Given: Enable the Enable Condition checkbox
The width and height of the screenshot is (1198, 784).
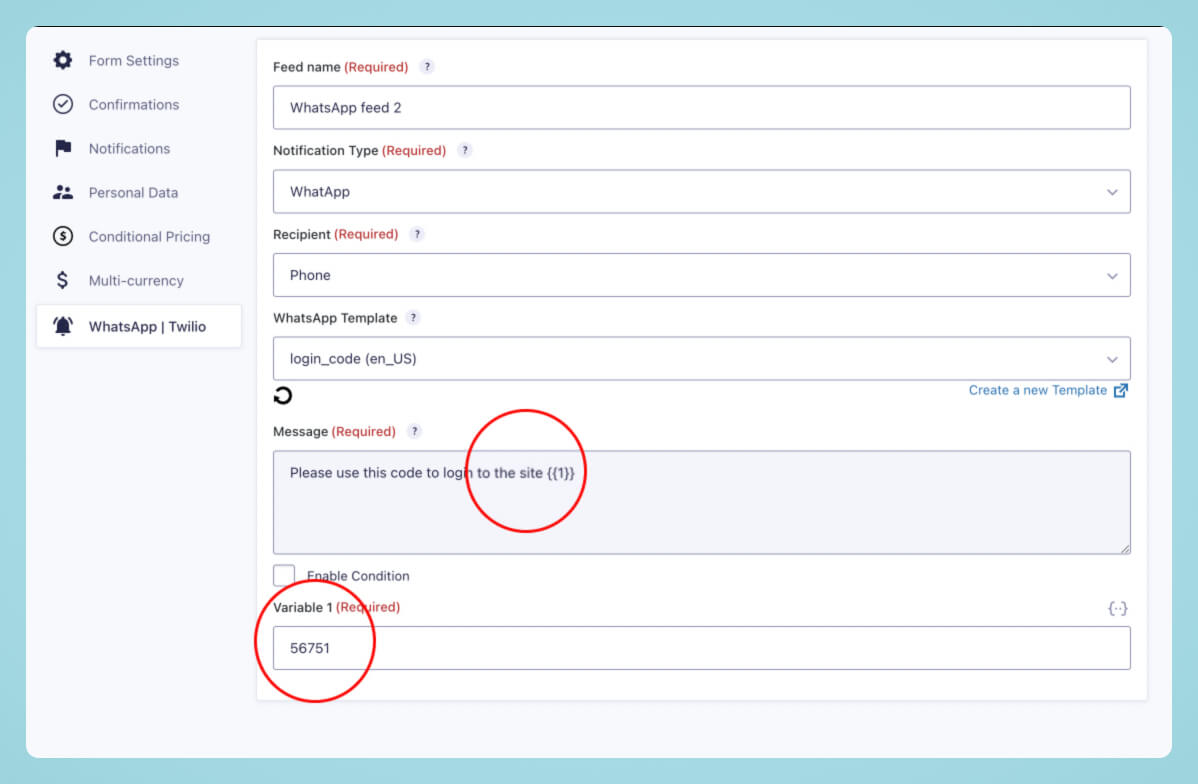Looking at the screenshot, I should 284,575.
